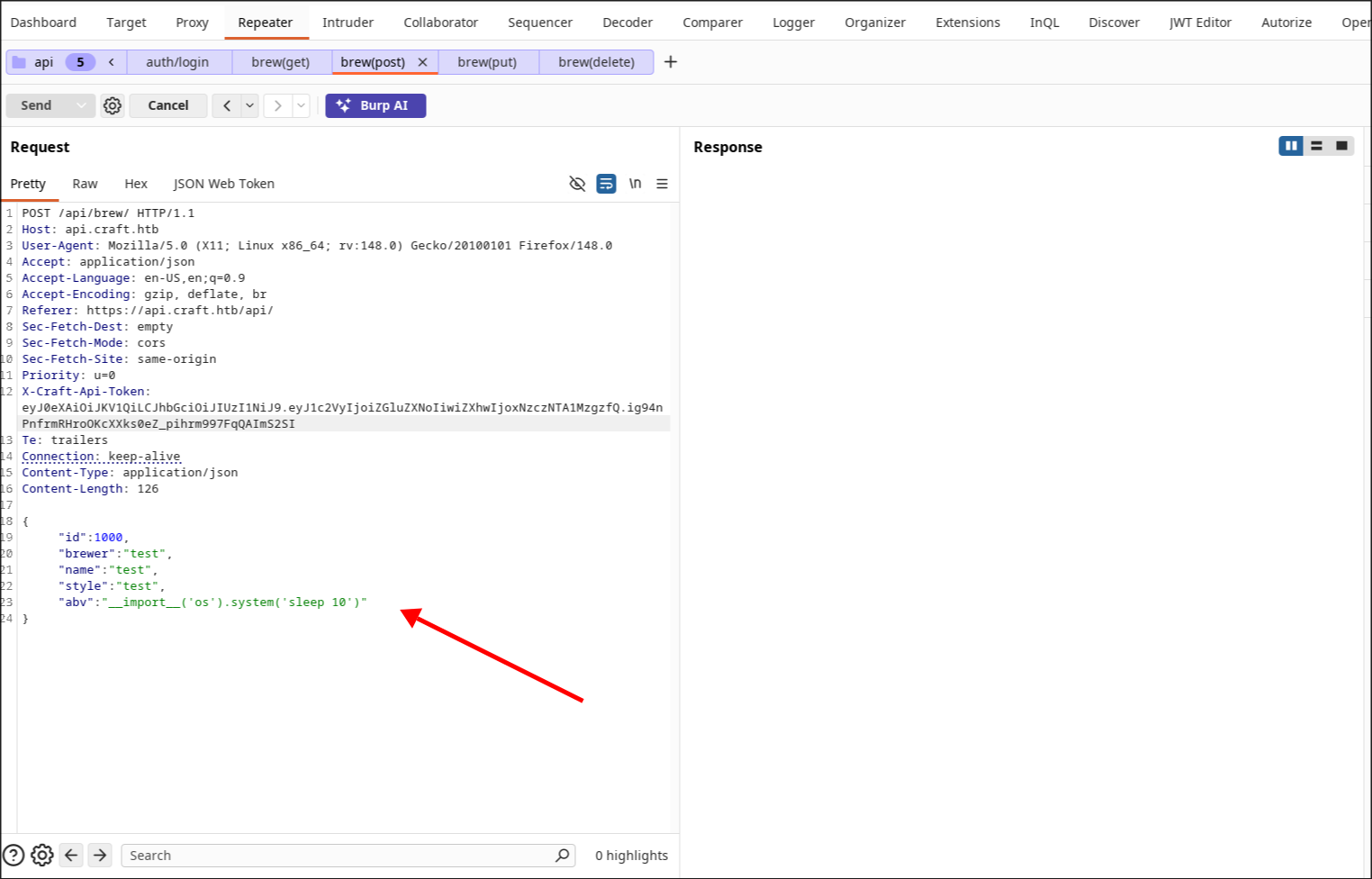Viewport: 1372px width, 879px height.
Task: Go to next search match arrow
Action: point(100,856)
